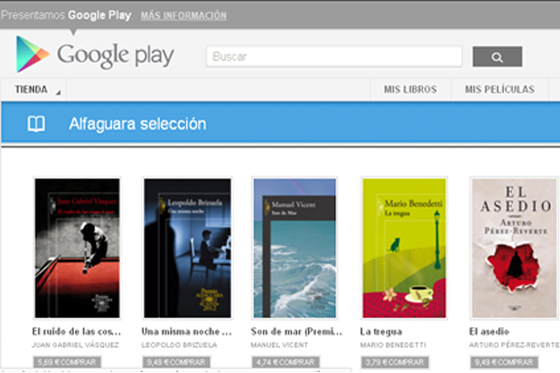Click the Presentamos Google Play banner text

click(x=66, y=15)
